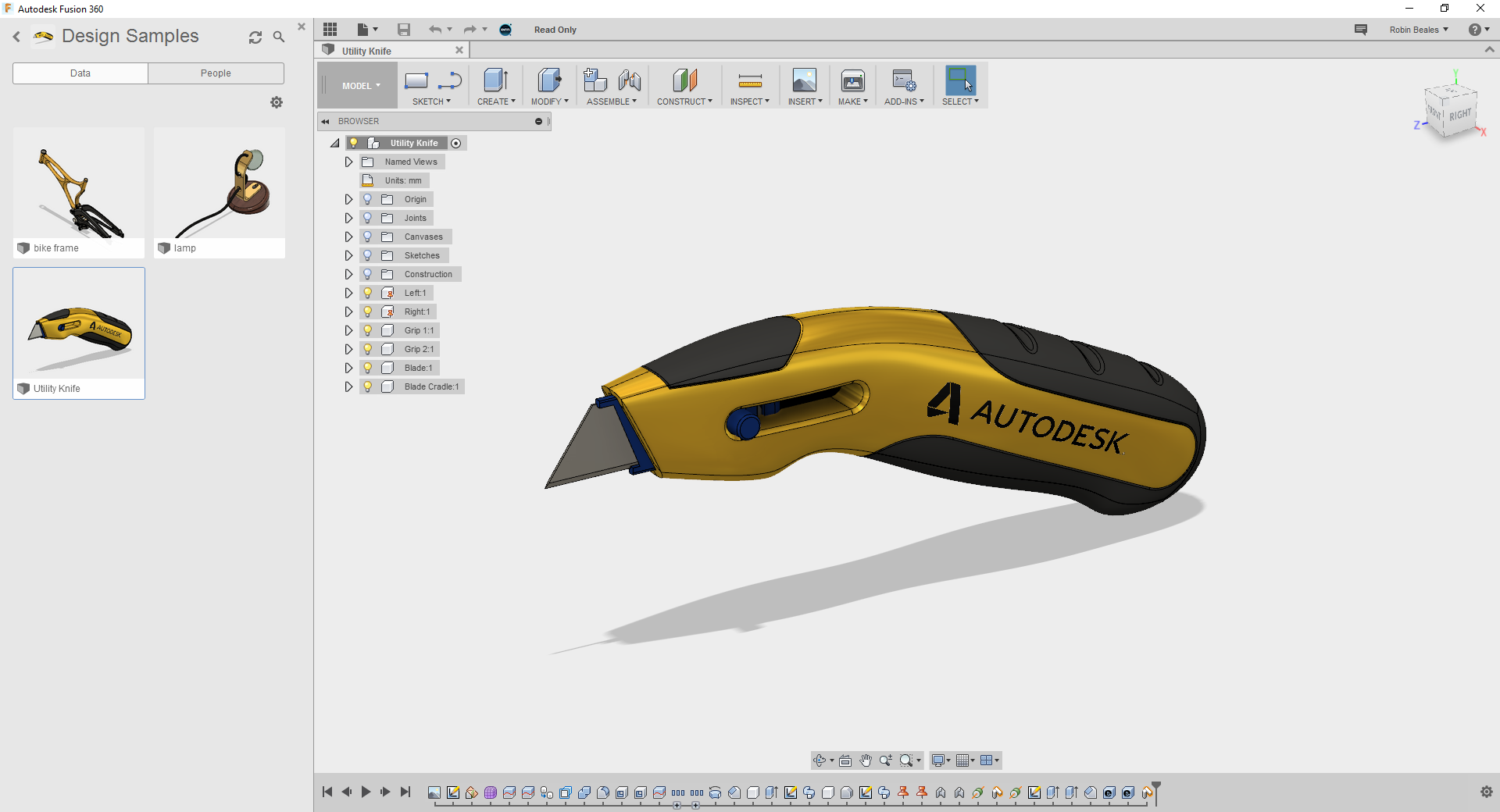Image resolution: width=1500 pixels, height=812 pixels.
Task: Collapse the Utility Knife root node
Action: 335,143
